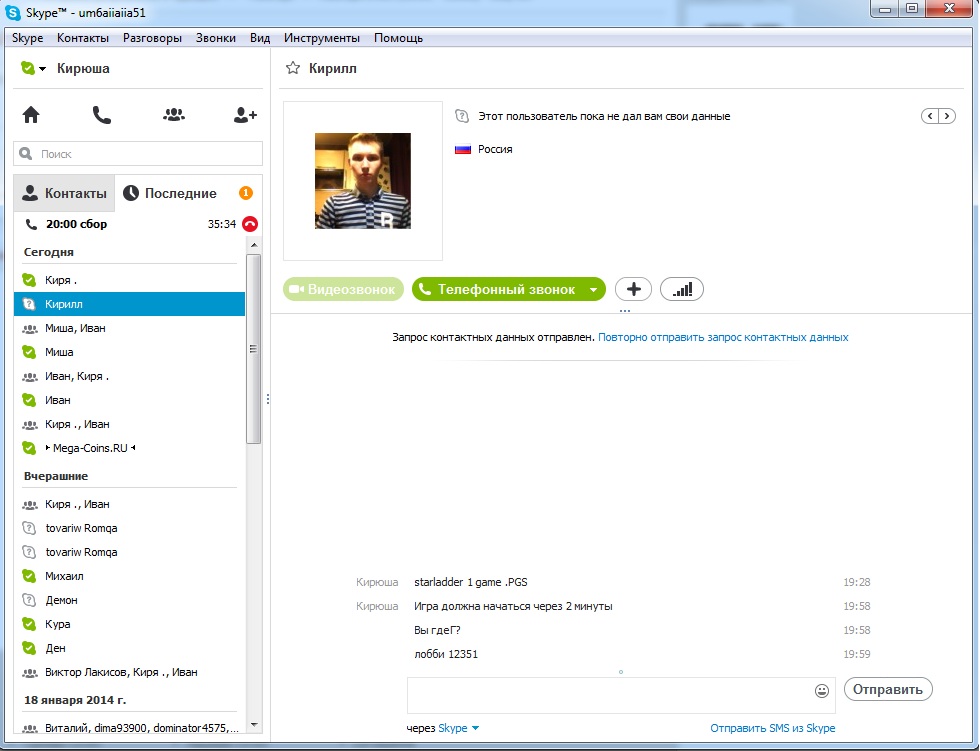Viewport: 980px width, 751px height.
Task: Select the Киря . contact
Action: click(x=129, y=281)
